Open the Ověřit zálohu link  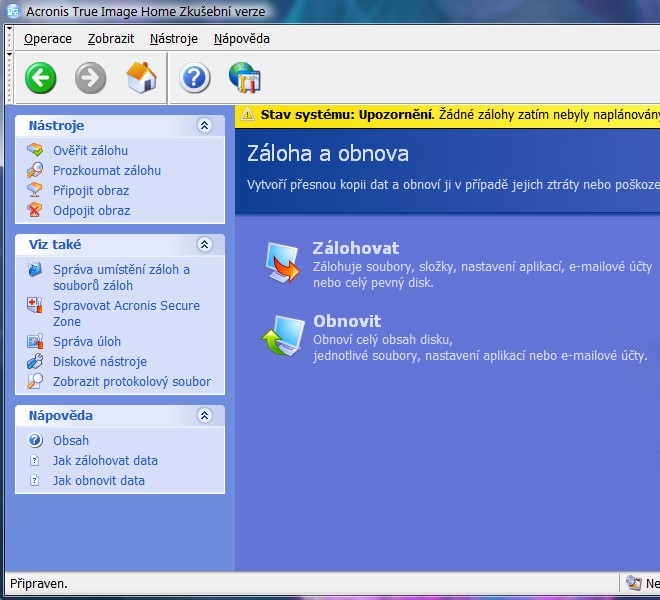pyautogui.click(x=90, y=150)
